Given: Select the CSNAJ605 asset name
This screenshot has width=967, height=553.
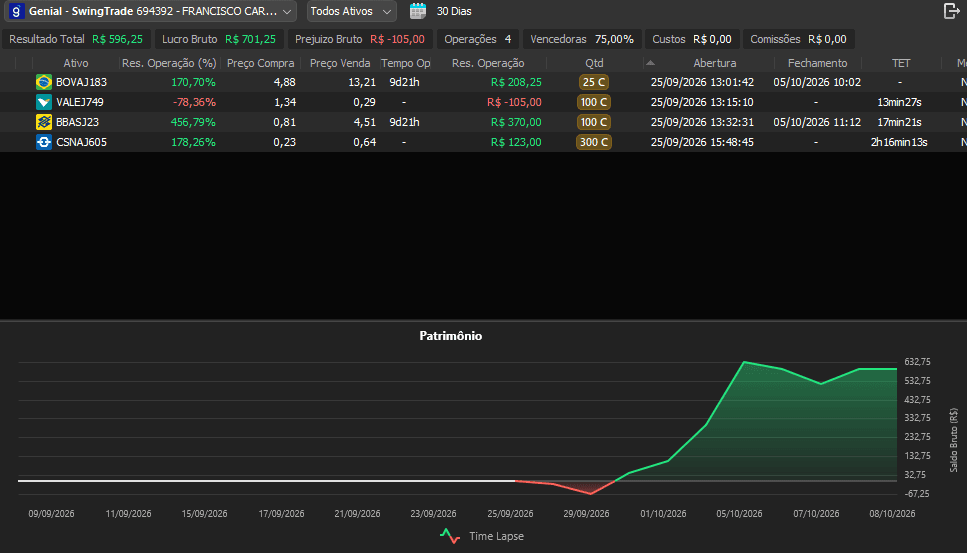Looking at the screenshot, I should 81,142.
